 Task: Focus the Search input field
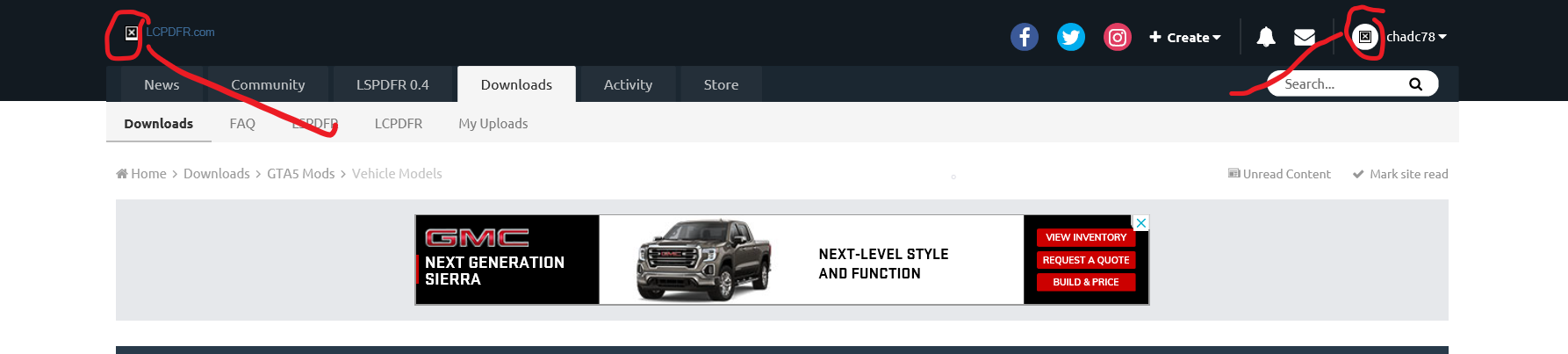[x=1341, y=84]
